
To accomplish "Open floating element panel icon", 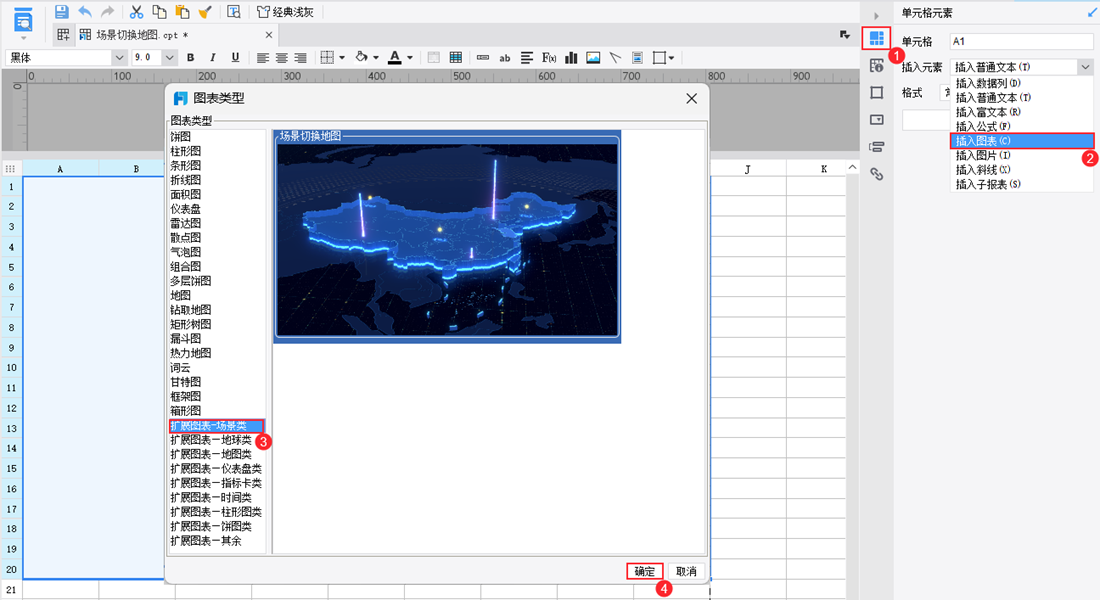I will pyautogui.click(x=876, y=93).
